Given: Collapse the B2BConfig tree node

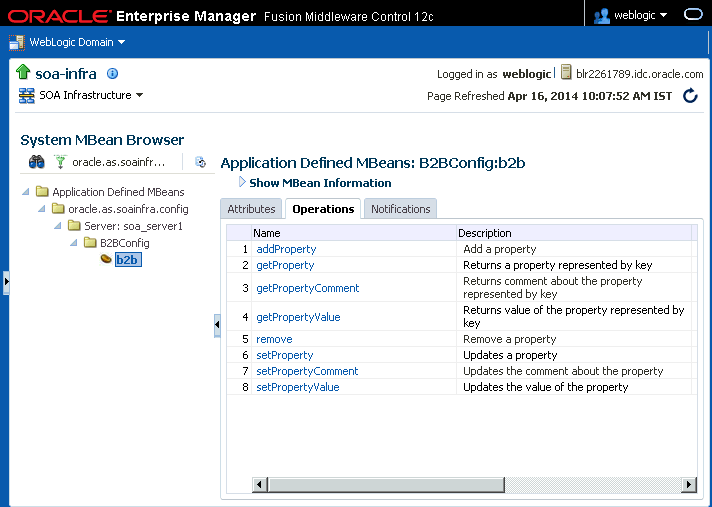Looking at the screenshot, I should pos(74,243).
